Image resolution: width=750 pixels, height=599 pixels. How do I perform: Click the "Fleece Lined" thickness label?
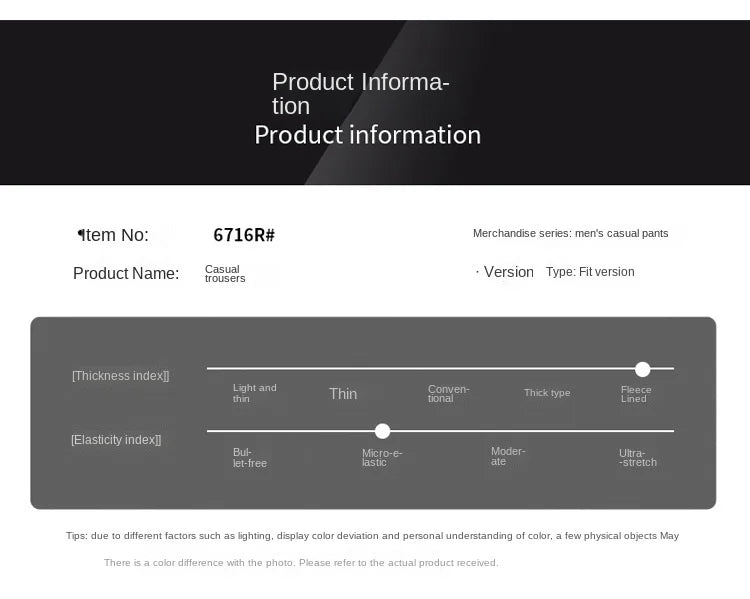click(635, 394)
